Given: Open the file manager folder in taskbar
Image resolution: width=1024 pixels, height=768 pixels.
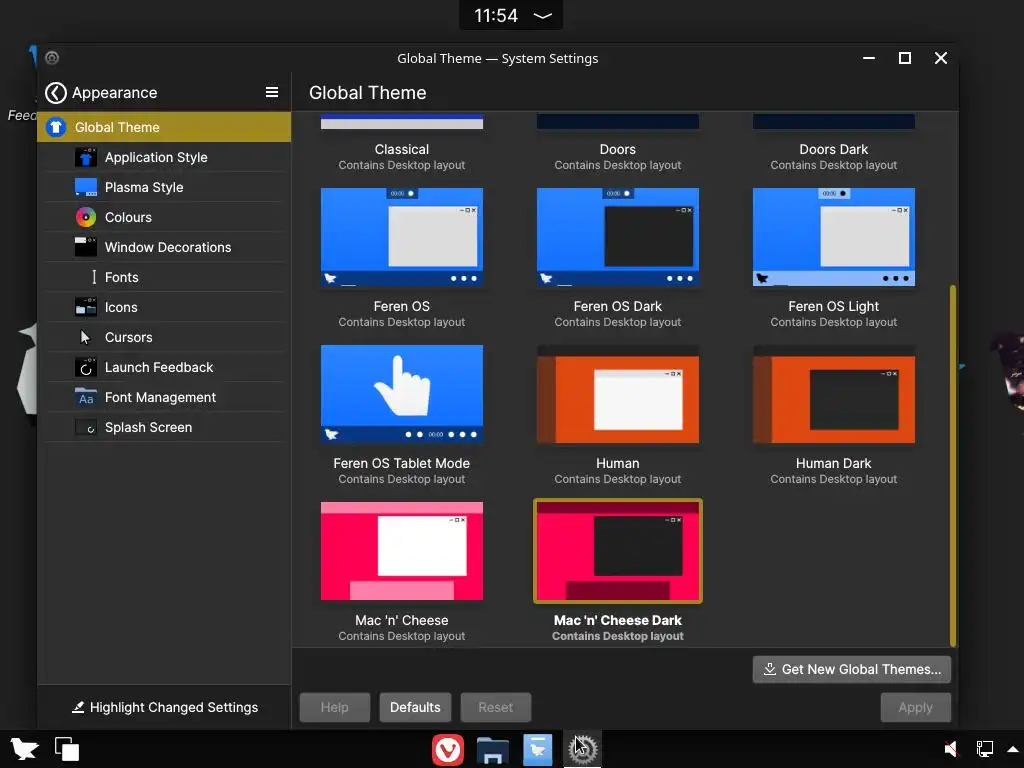Looking at the screenshot, I should pyautogui.click(x=492, y=750).
